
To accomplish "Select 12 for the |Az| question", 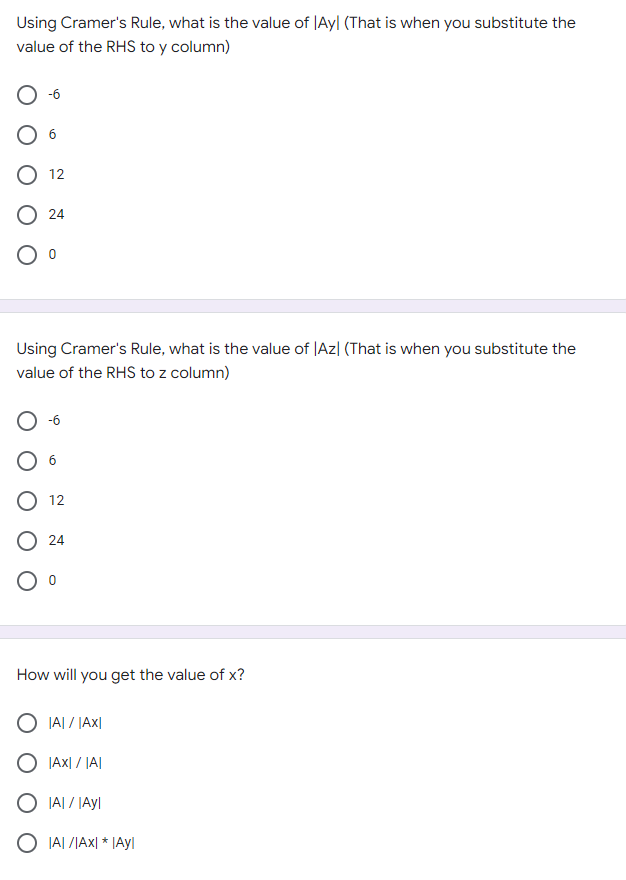I will pyautogui.click(x=27, y=500).
